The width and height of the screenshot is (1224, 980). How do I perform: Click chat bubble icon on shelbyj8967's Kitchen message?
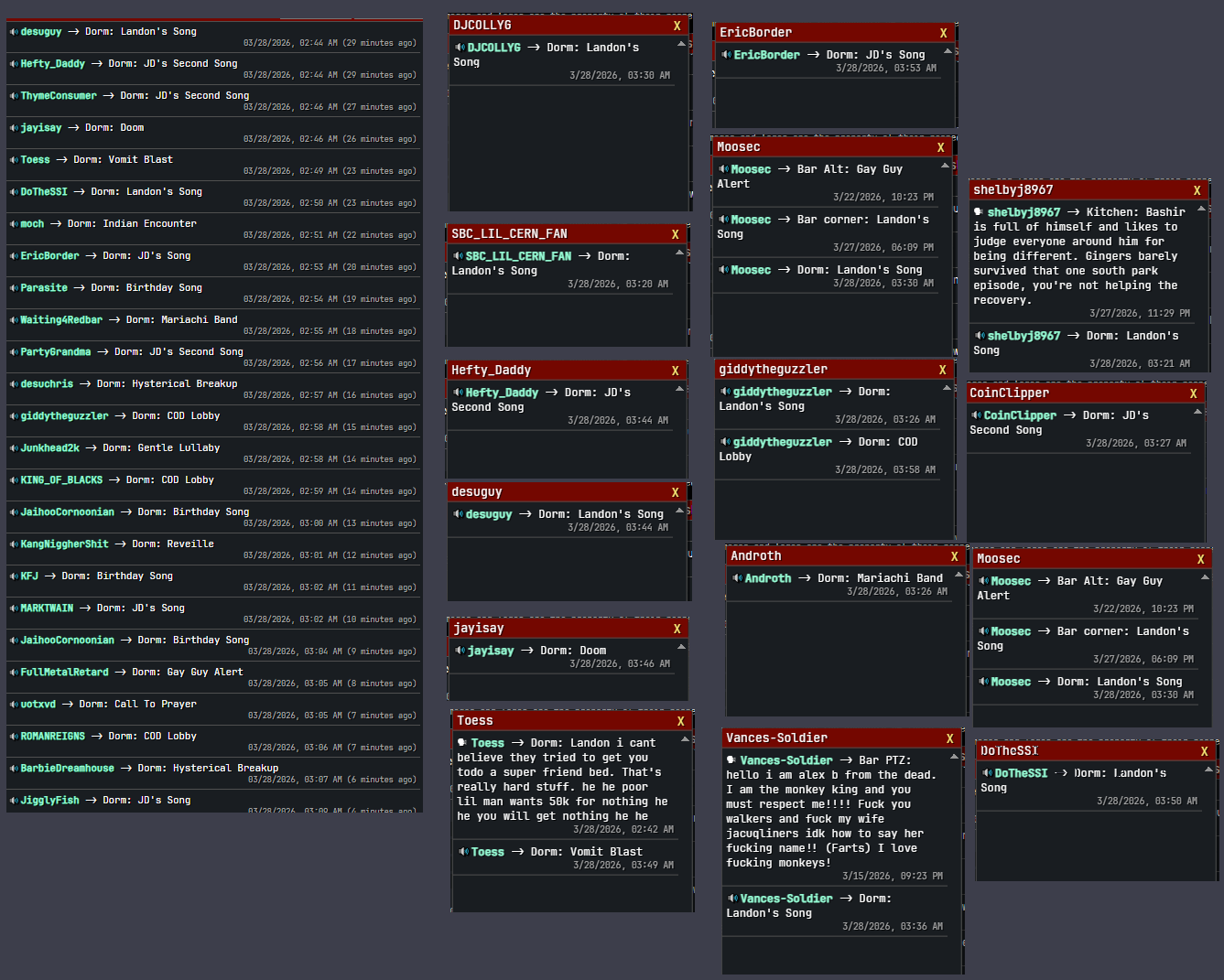pyautogui.click(x=979, y=212)
